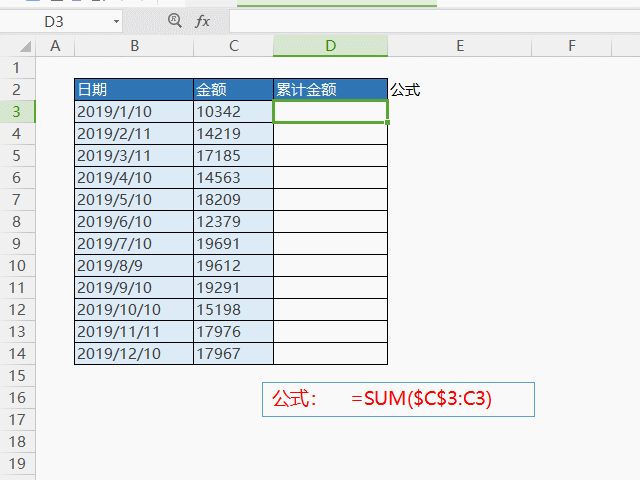Image resolution: width=640 pixels, height=480 pixels.
Task: Click amount cell 14219
Action: pyautogui.click(x=233, y=133)
